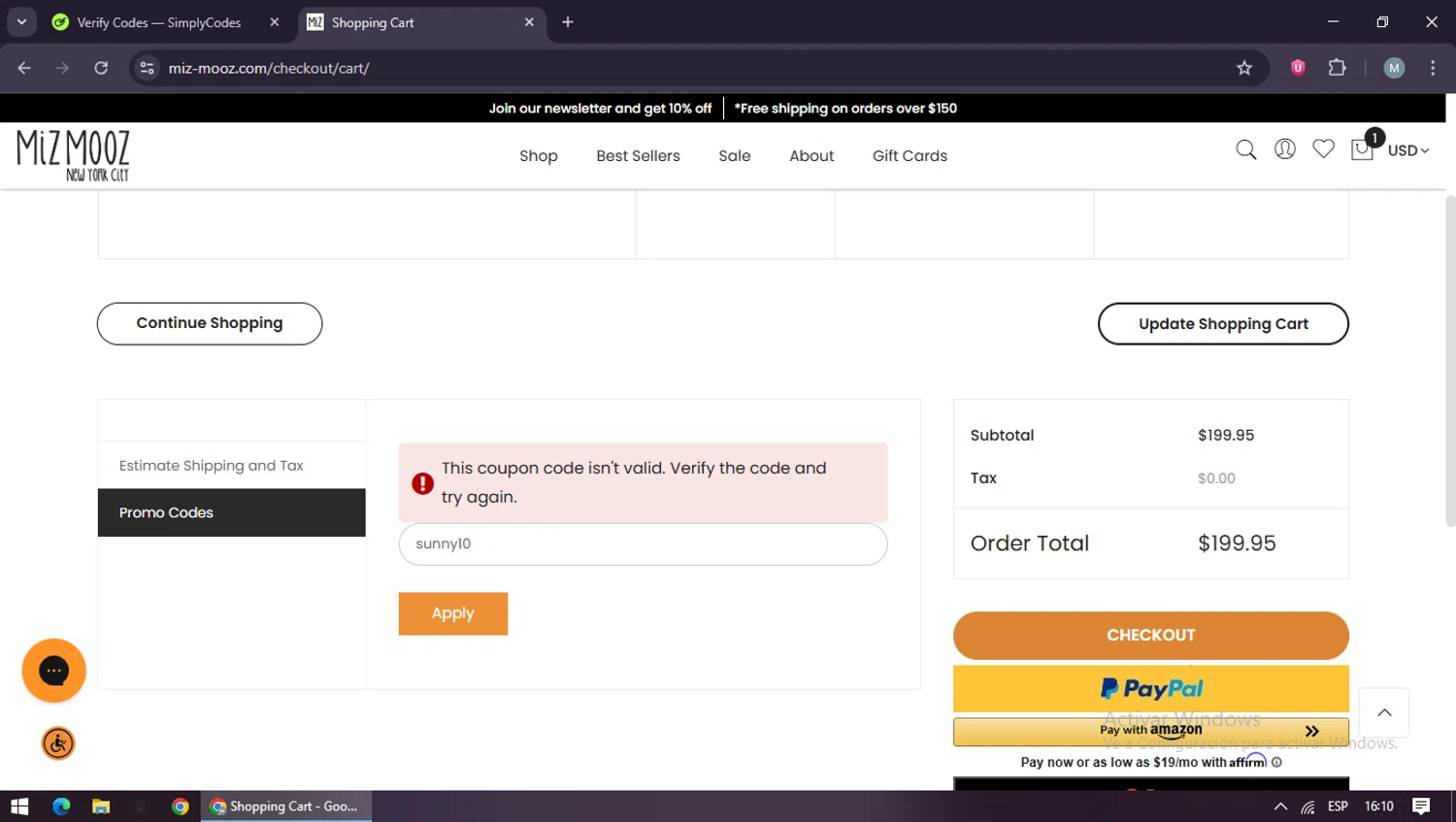Show hidden system tray icons
This screenshot has width=1456, height=822.
[1280, 806]
